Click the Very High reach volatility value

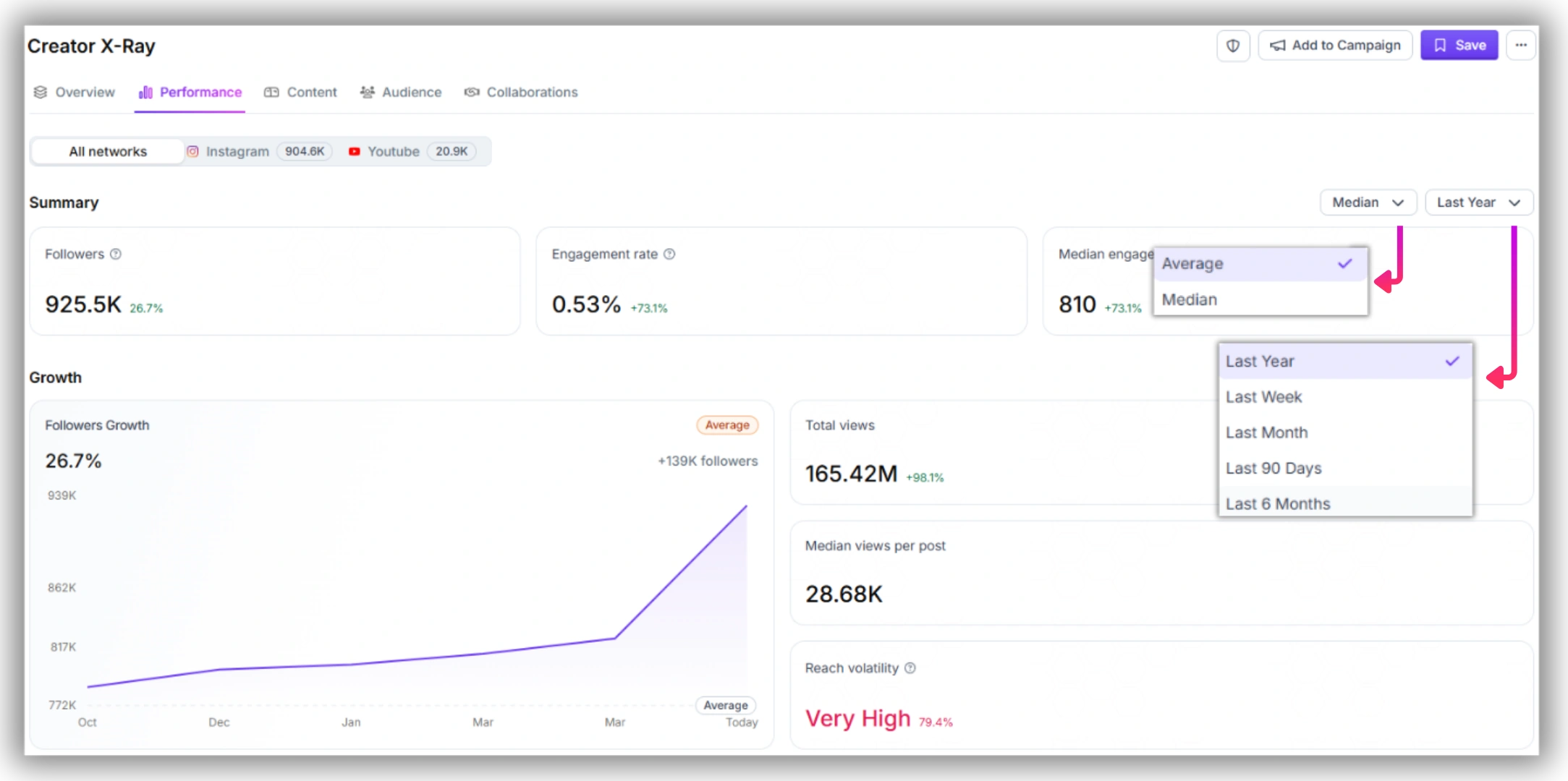click(857, 718)
